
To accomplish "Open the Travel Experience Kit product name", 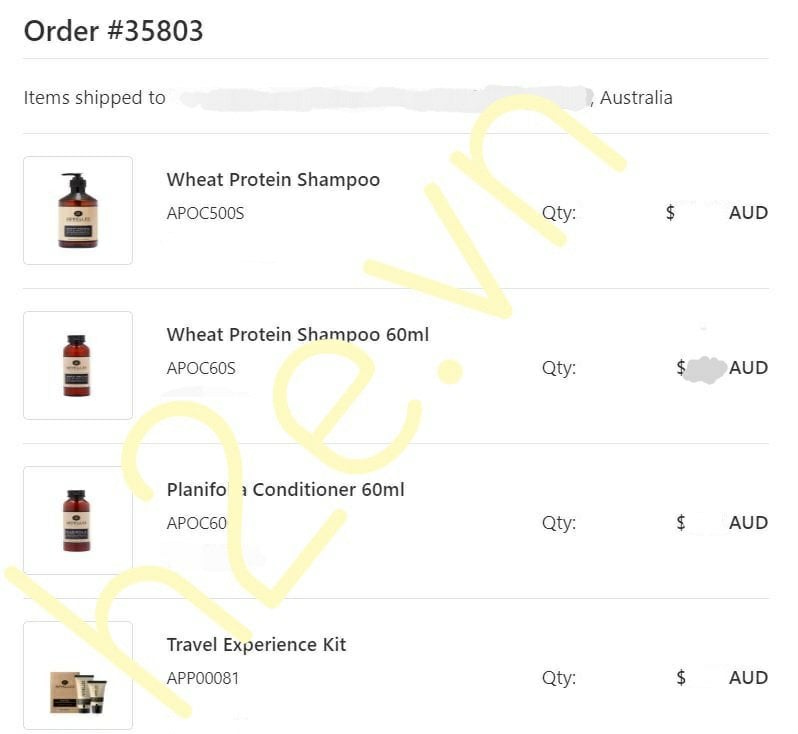I will [x=256, y=644].
